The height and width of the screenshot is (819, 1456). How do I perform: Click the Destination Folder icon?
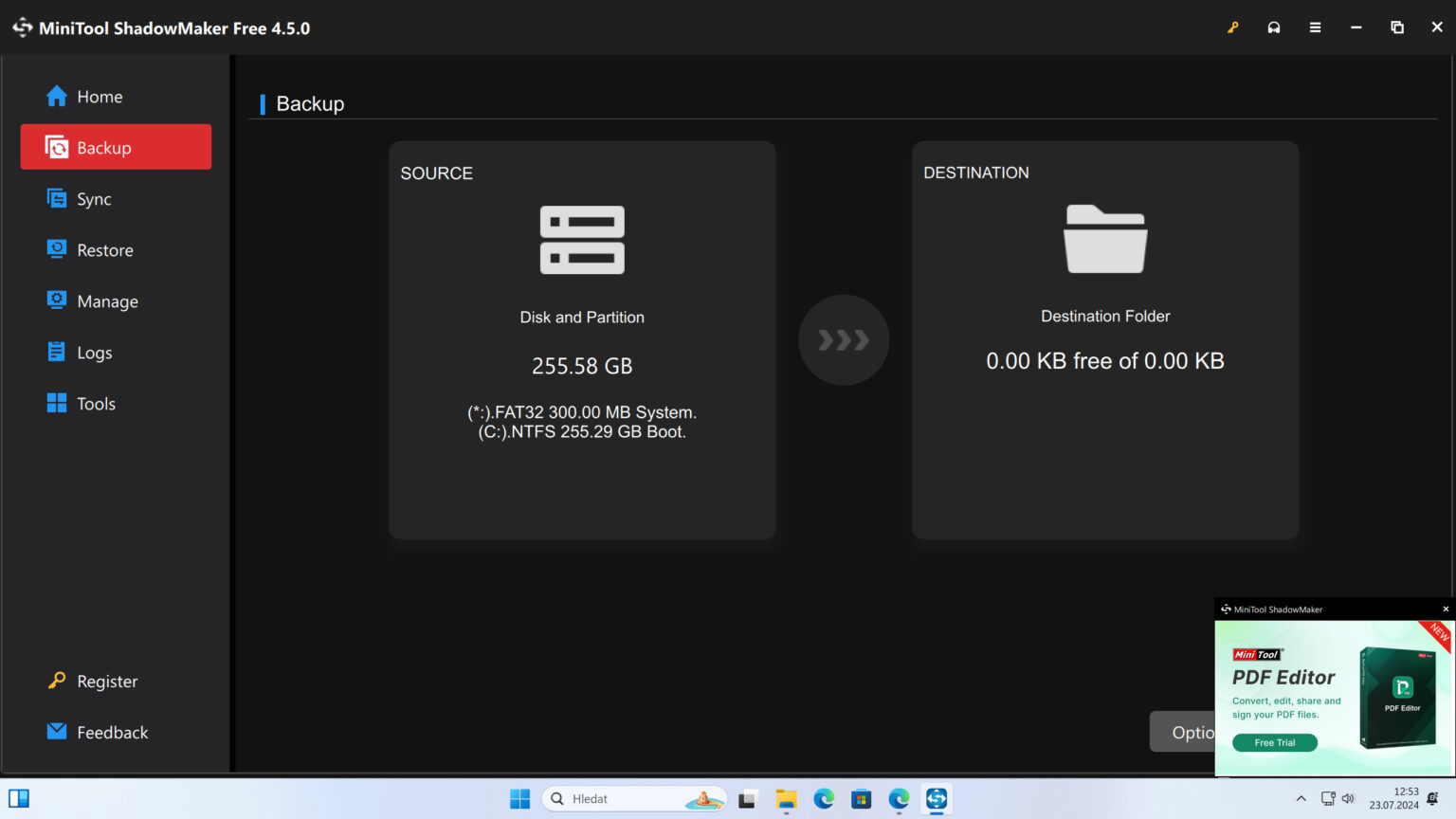1105,239
